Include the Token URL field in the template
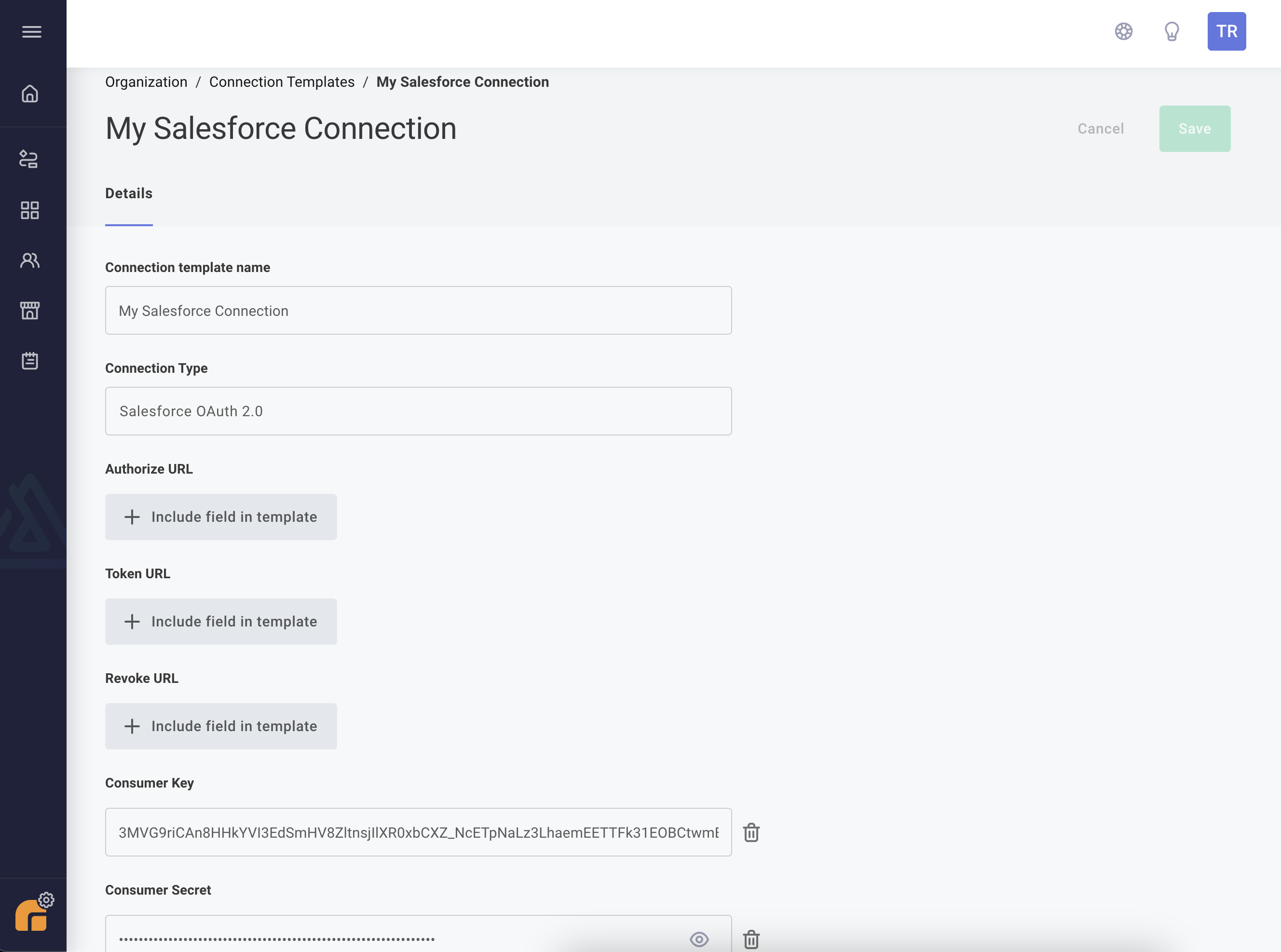This screenshot has width=1281, height=952. (x=221, y=621)
